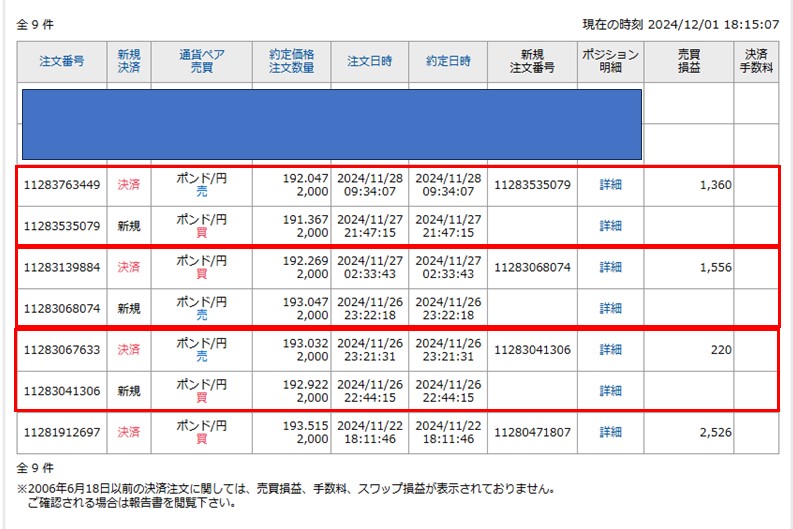This screenshot has width=793, height=529.
Task: Click the blue redacted box
Action: point(330,124)
